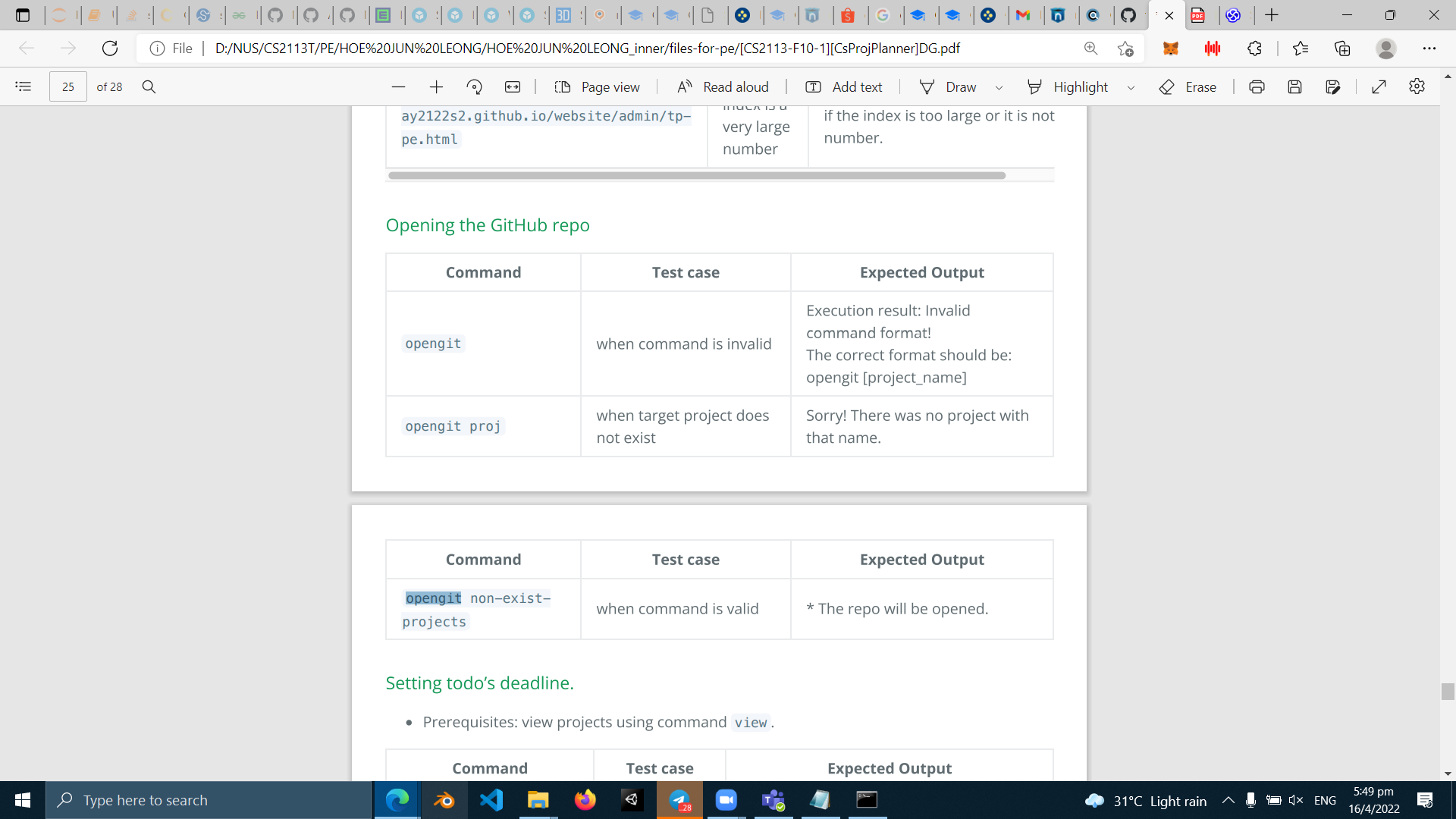1456x819 pixels.
Task: Expand the Highlight color options dropdown
Action: click(x=1131, y=87)
